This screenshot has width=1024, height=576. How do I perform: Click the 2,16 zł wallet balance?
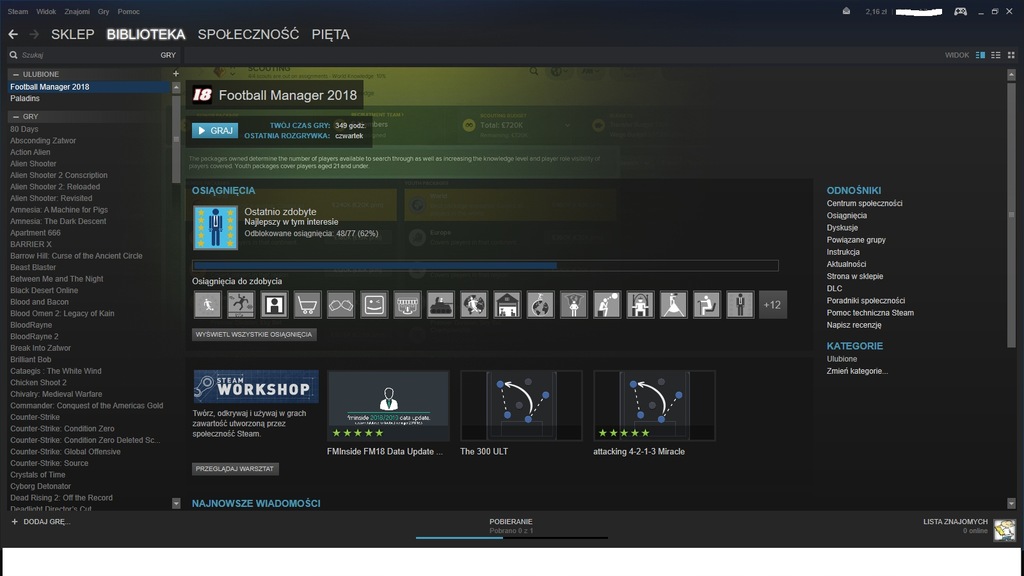(x=876, y=12)
